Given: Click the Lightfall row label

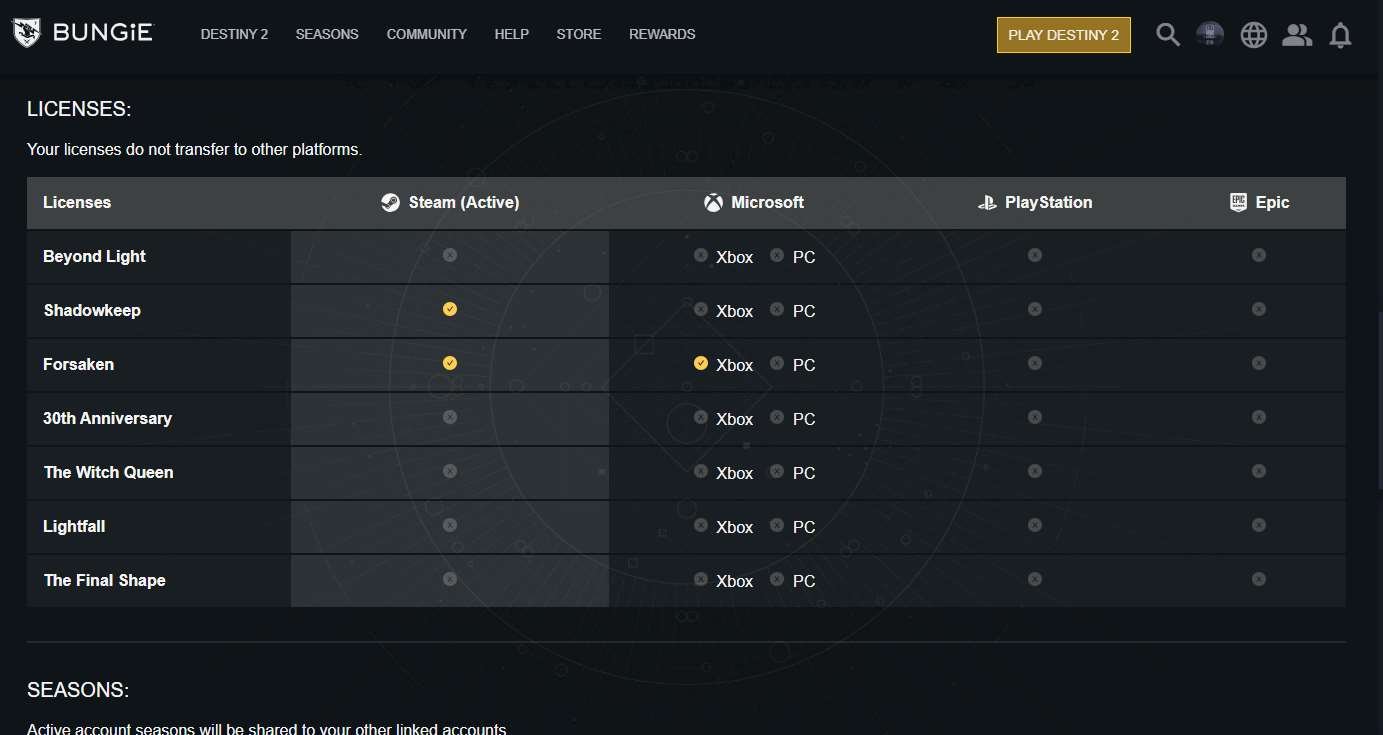Looking at the screenshot, I should point(74,527).
